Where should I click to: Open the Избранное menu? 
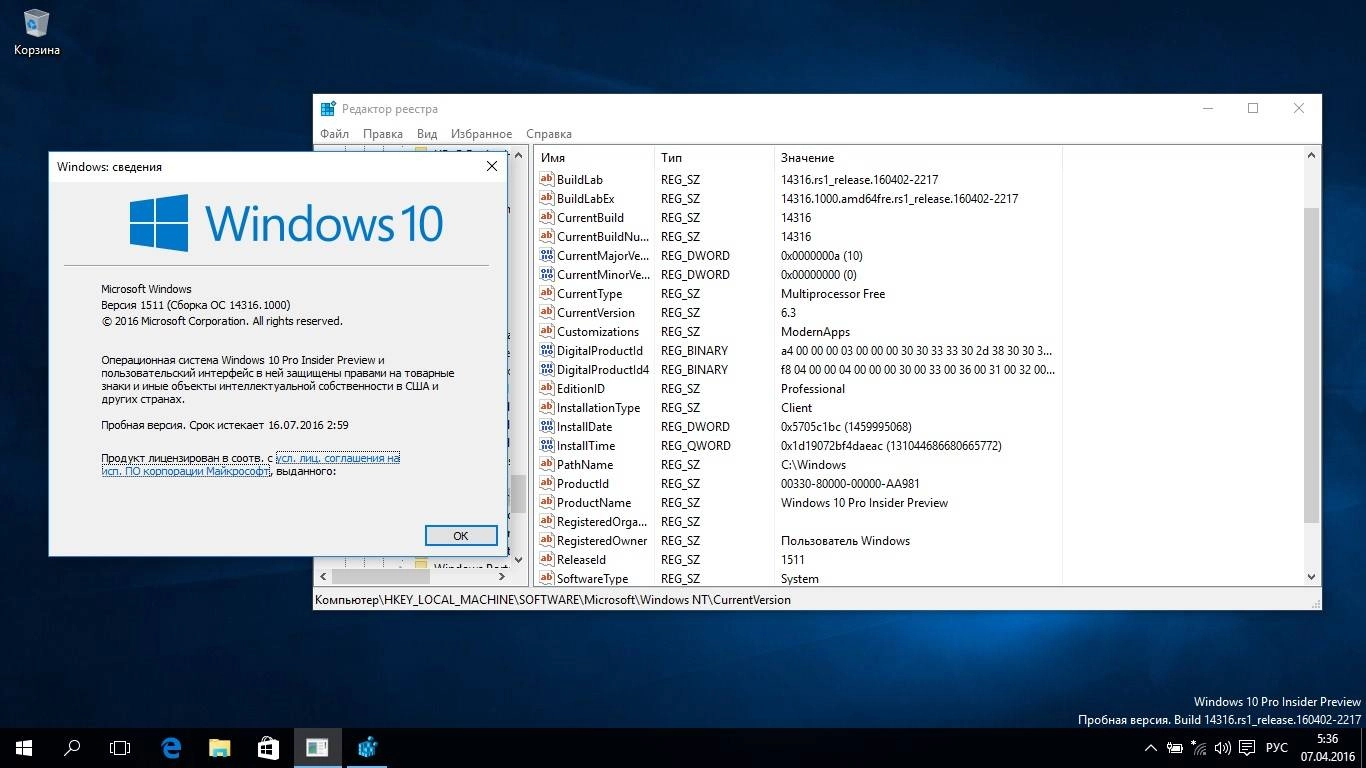tap(481, 133)
